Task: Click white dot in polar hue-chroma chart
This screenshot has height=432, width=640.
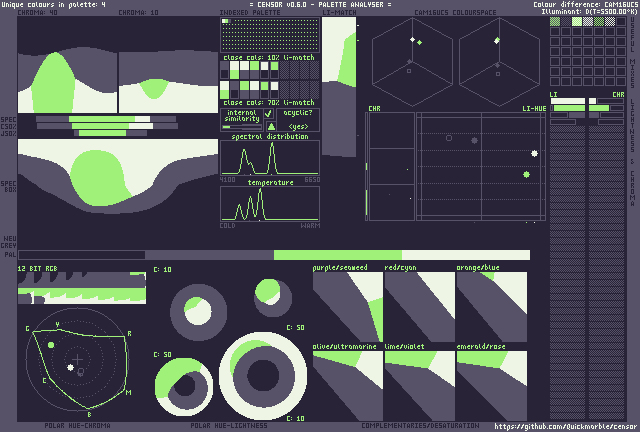Action: pos(71,368)
